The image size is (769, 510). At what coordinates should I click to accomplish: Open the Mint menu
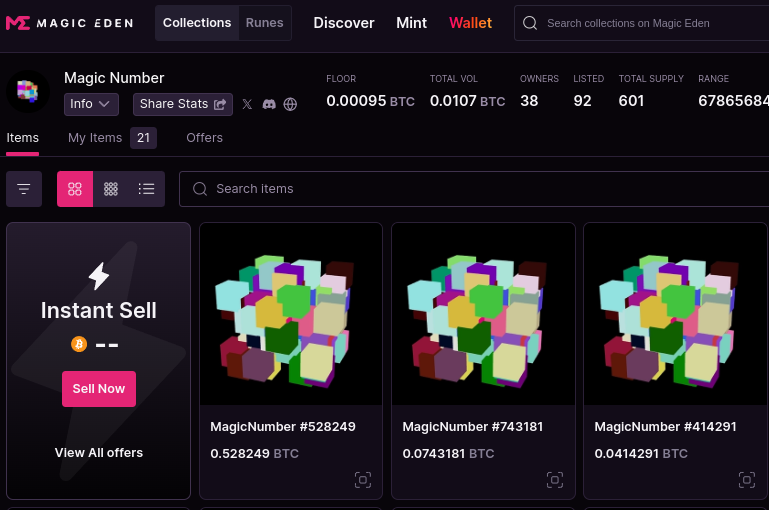click(411, 23)
